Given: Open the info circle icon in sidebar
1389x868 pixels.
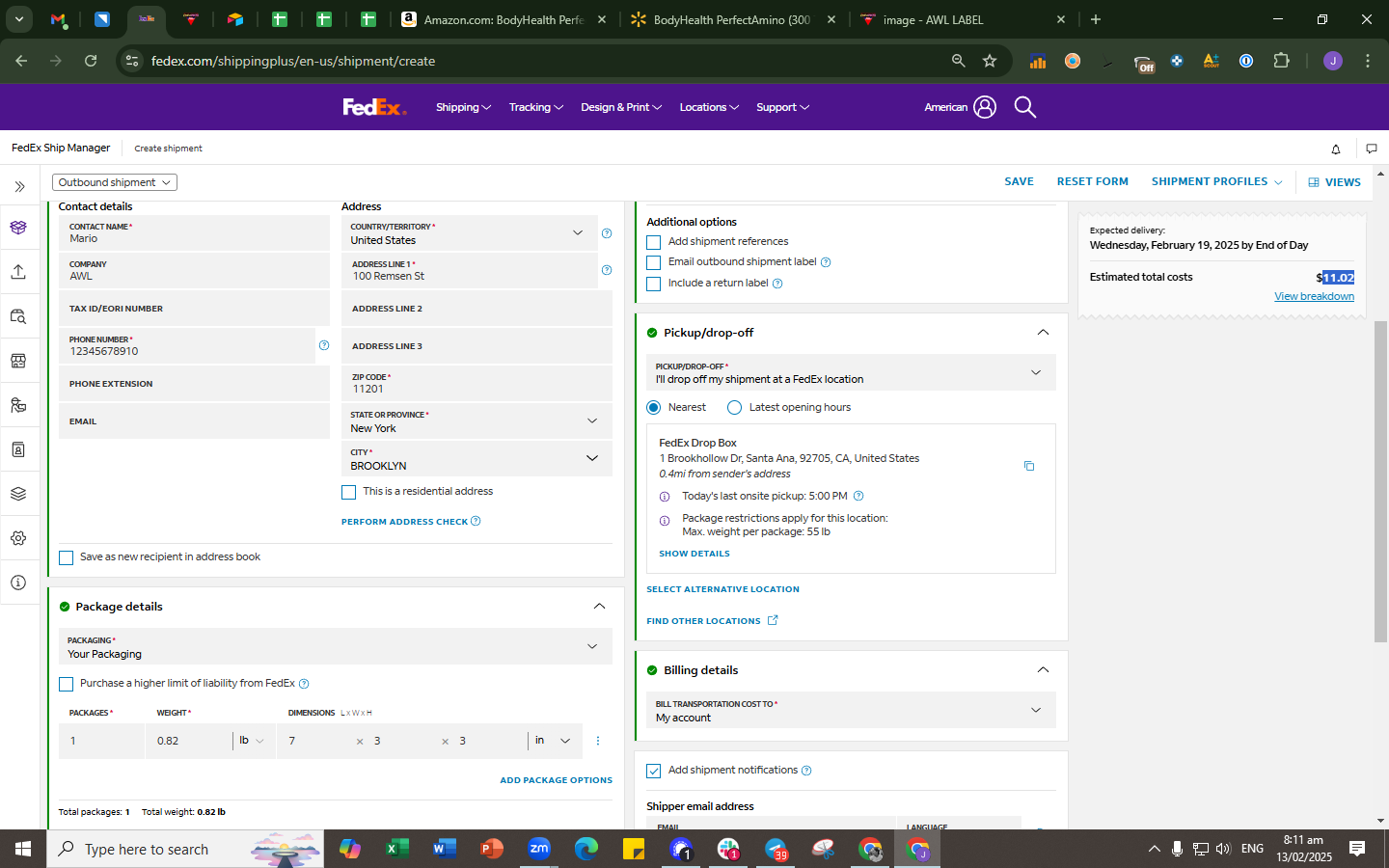Looking at the screenshot, I should [x=18, y=583].
